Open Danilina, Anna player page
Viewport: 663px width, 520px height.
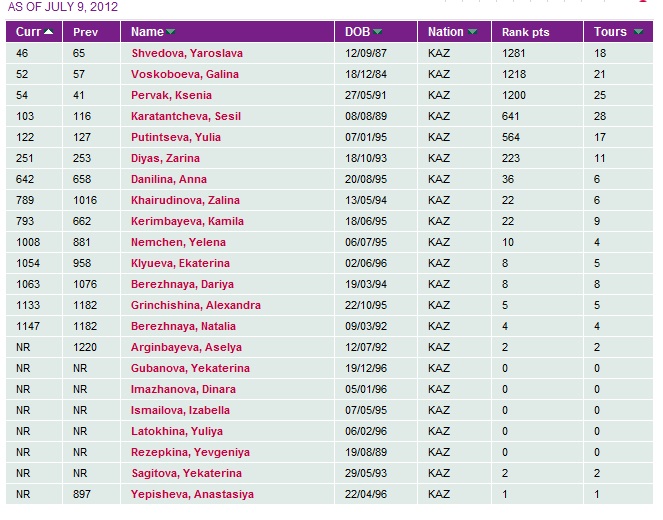[169, 179]
